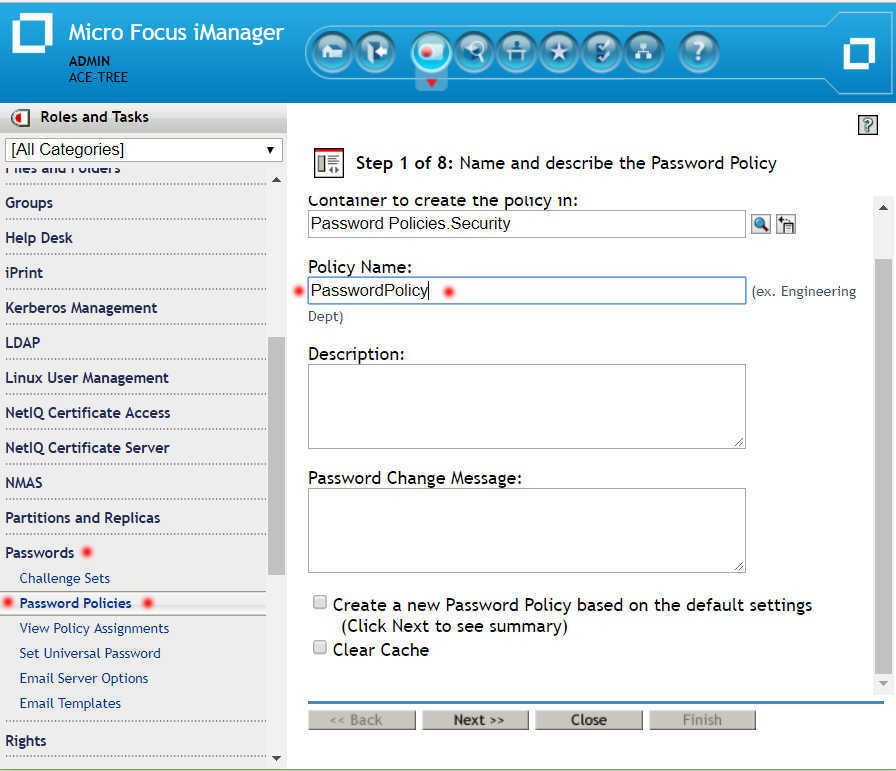This screenshot has height=771, width=896.
Task: Click the wizard panel scroll down arrow
Action: coord(883,683)
